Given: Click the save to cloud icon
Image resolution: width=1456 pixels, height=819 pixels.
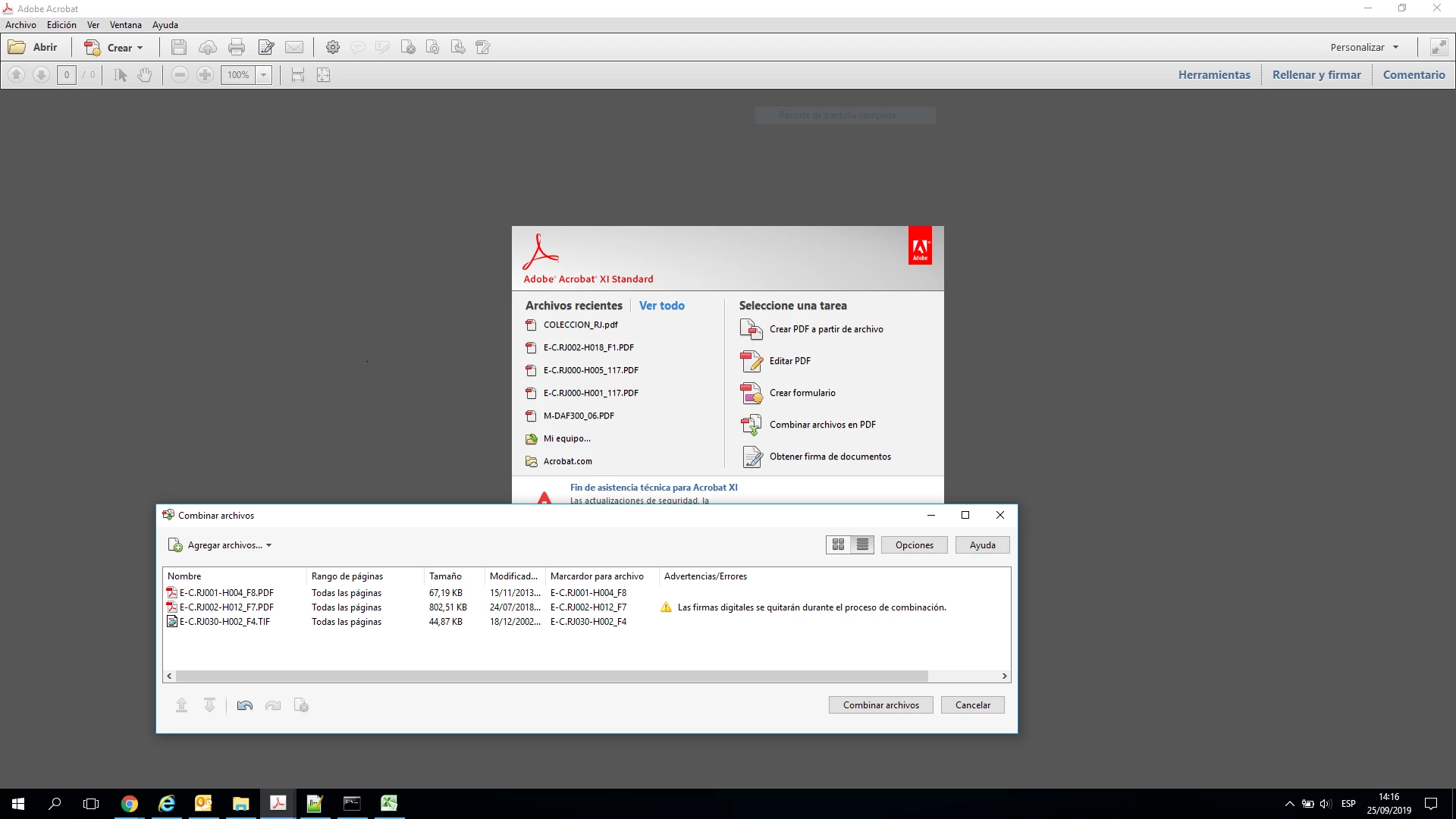Looking at the screenshot, I should [207, 48].
